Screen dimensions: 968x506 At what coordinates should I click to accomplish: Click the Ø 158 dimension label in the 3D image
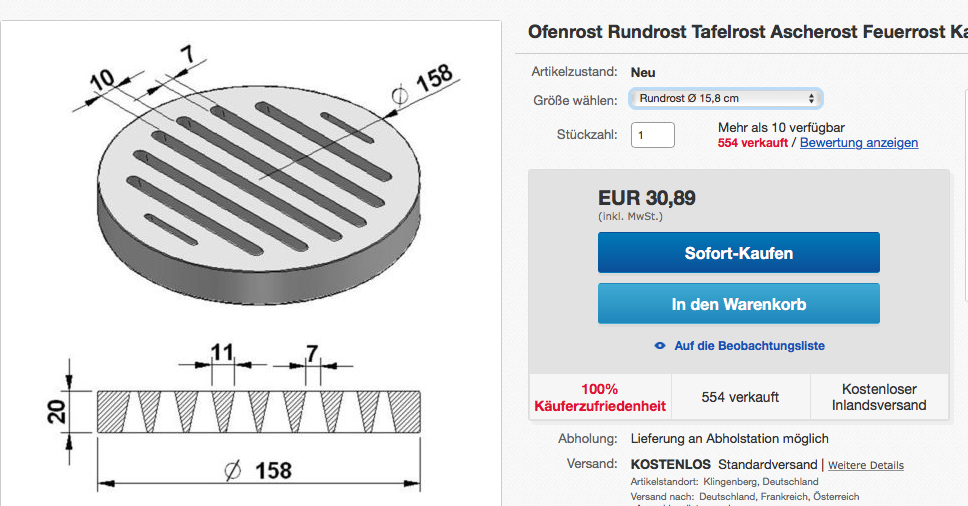click(x=425, y=86)
